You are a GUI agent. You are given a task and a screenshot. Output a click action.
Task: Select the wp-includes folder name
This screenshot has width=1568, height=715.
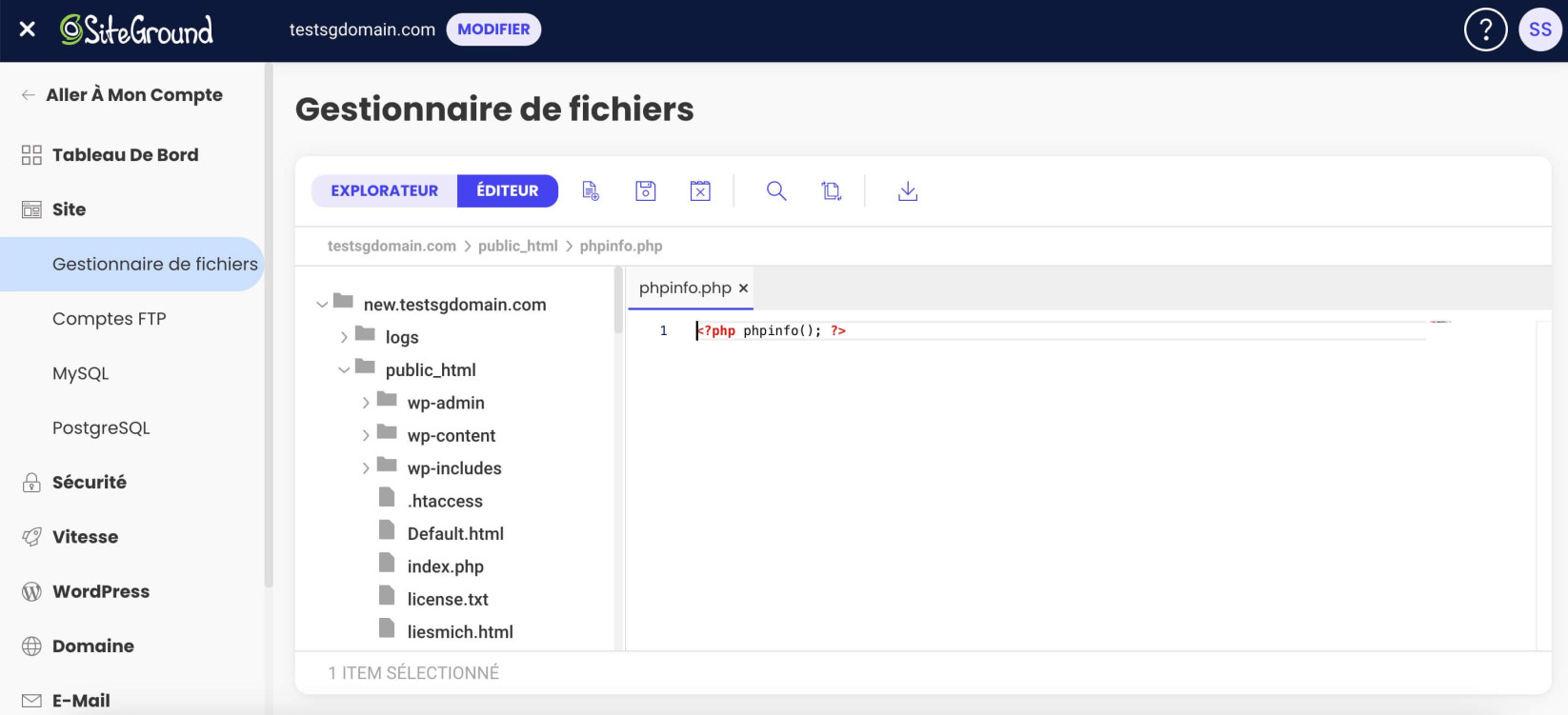(454, 468)
